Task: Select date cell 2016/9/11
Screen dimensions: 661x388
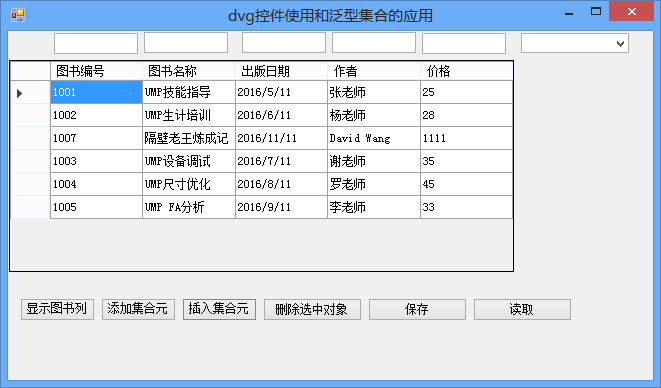Action: [x=282, y=207]
